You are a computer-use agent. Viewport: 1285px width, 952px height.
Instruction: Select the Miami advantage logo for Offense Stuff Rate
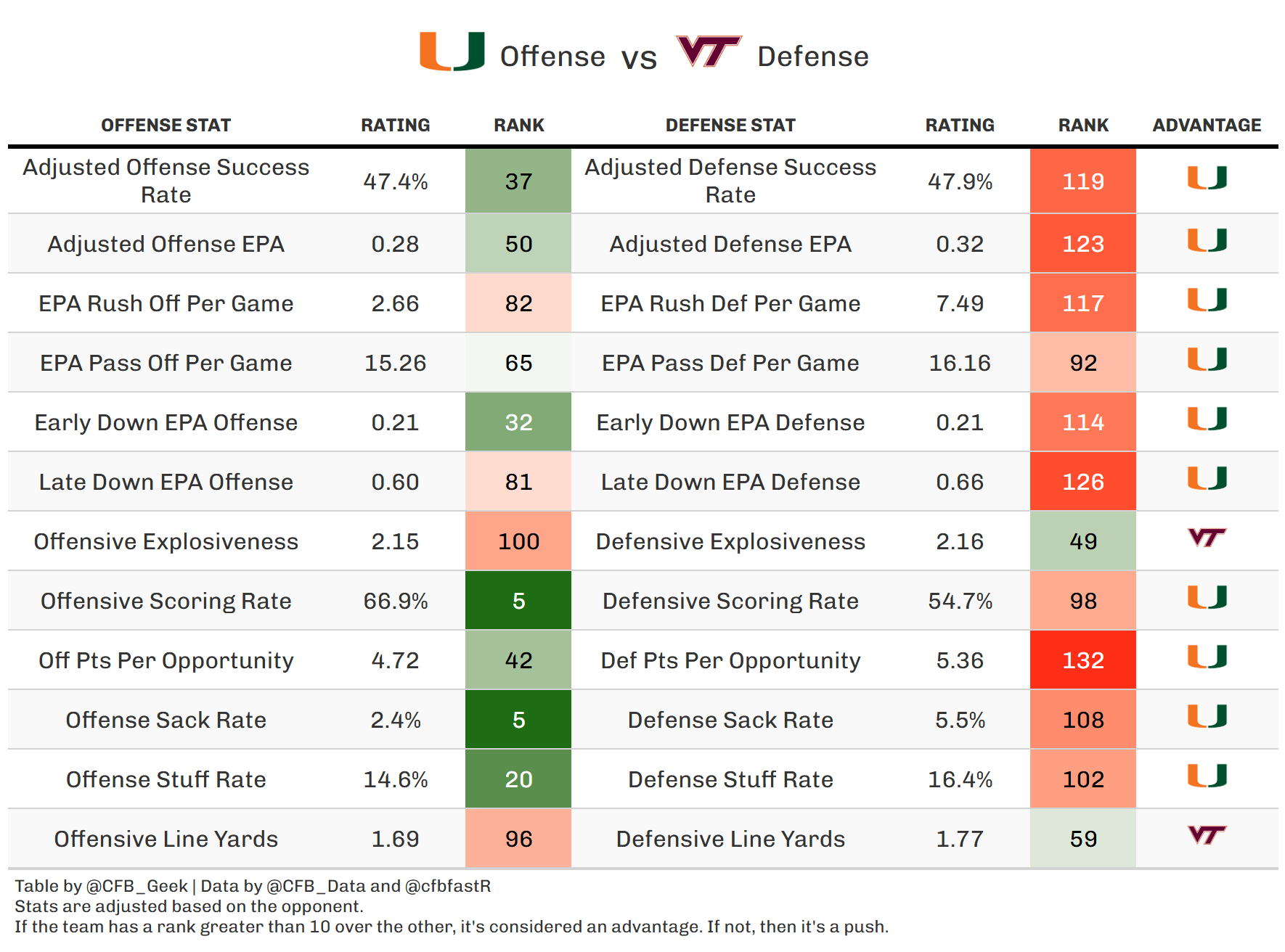(x=1207, y=776)
